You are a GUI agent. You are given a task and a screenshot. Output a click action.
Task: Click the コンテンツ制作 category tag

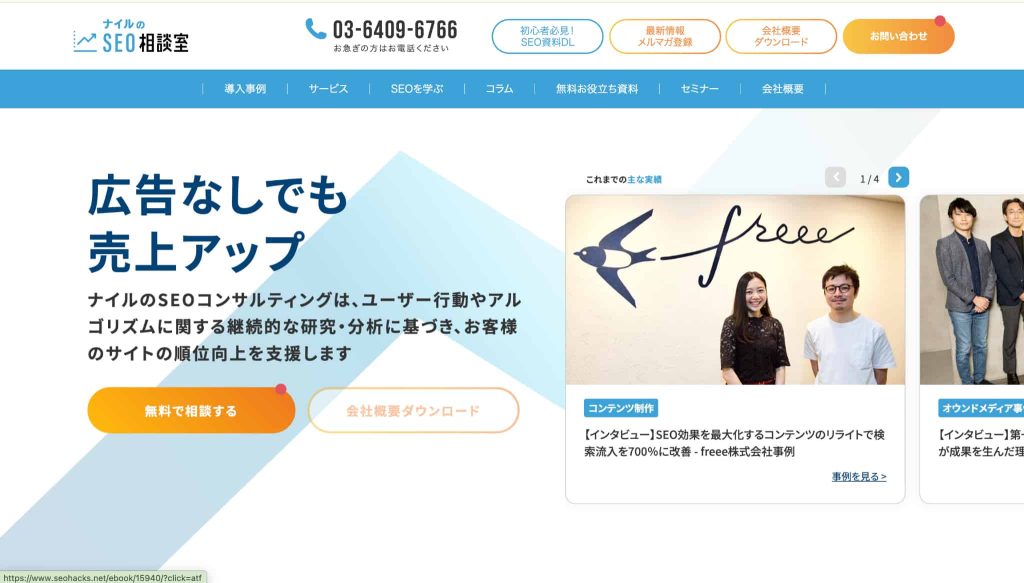pyautogui.click(x=621, y=408)
